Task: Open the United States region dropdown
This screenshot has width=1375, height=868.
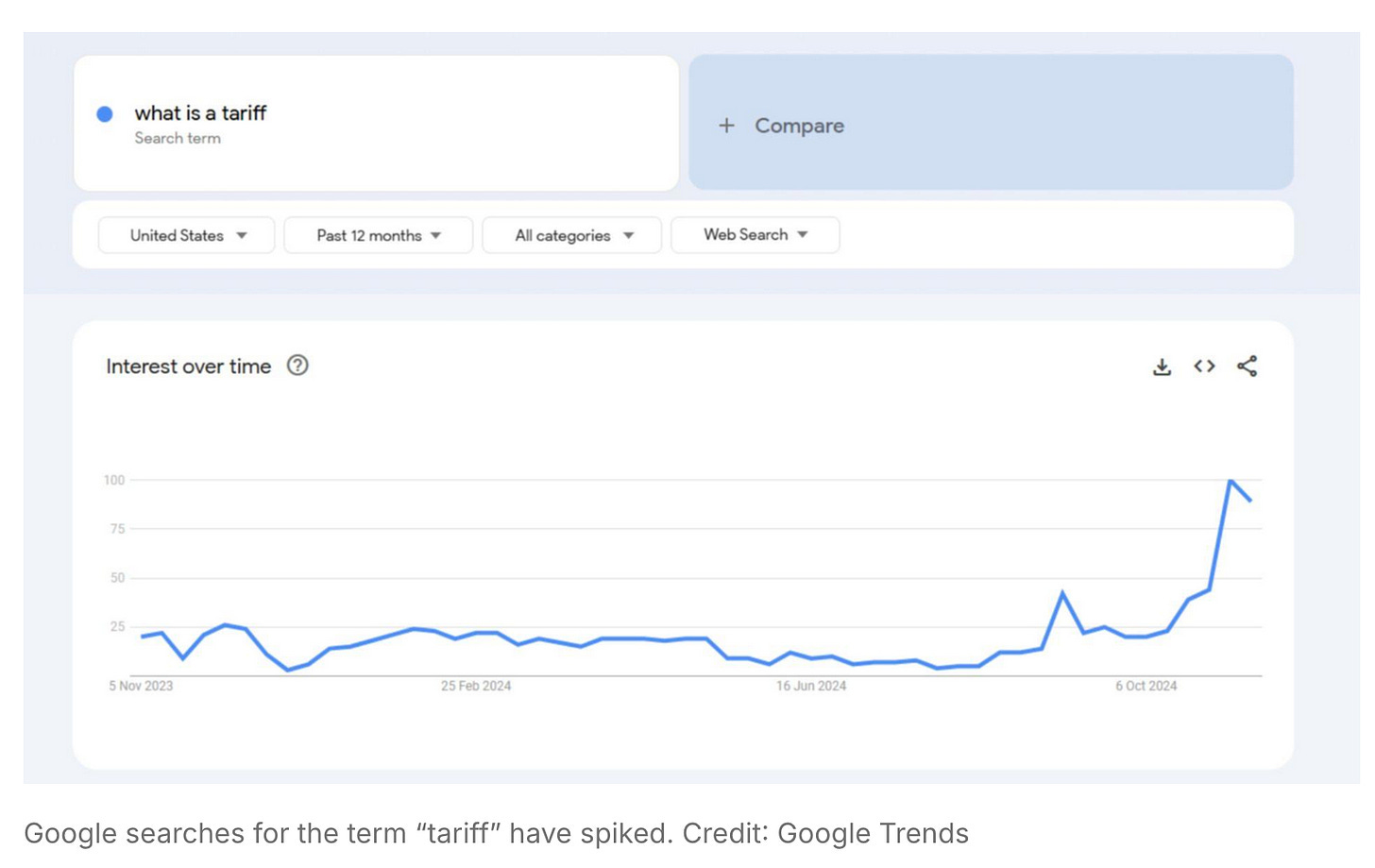Action: [187, 235]
